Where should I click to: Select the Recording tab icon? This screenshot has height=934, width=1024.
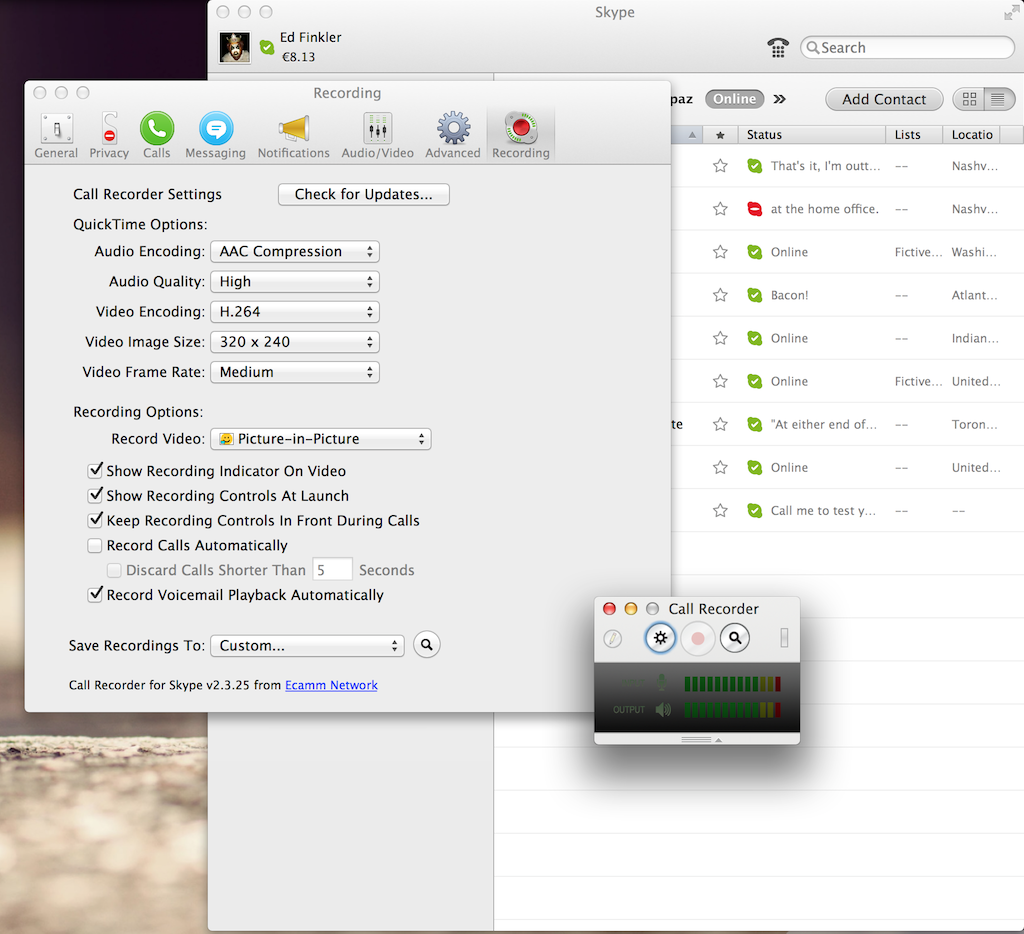[521, 128]
